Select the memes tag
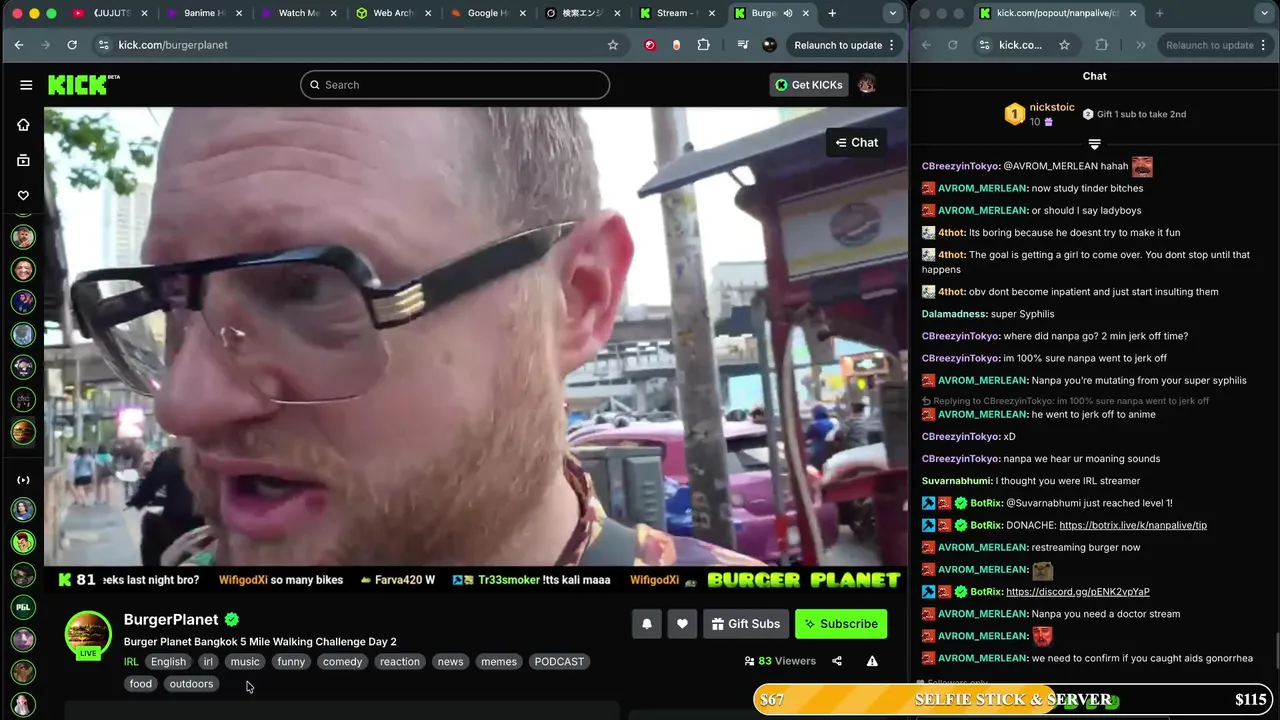The image size is (1280, 720). 499,662
